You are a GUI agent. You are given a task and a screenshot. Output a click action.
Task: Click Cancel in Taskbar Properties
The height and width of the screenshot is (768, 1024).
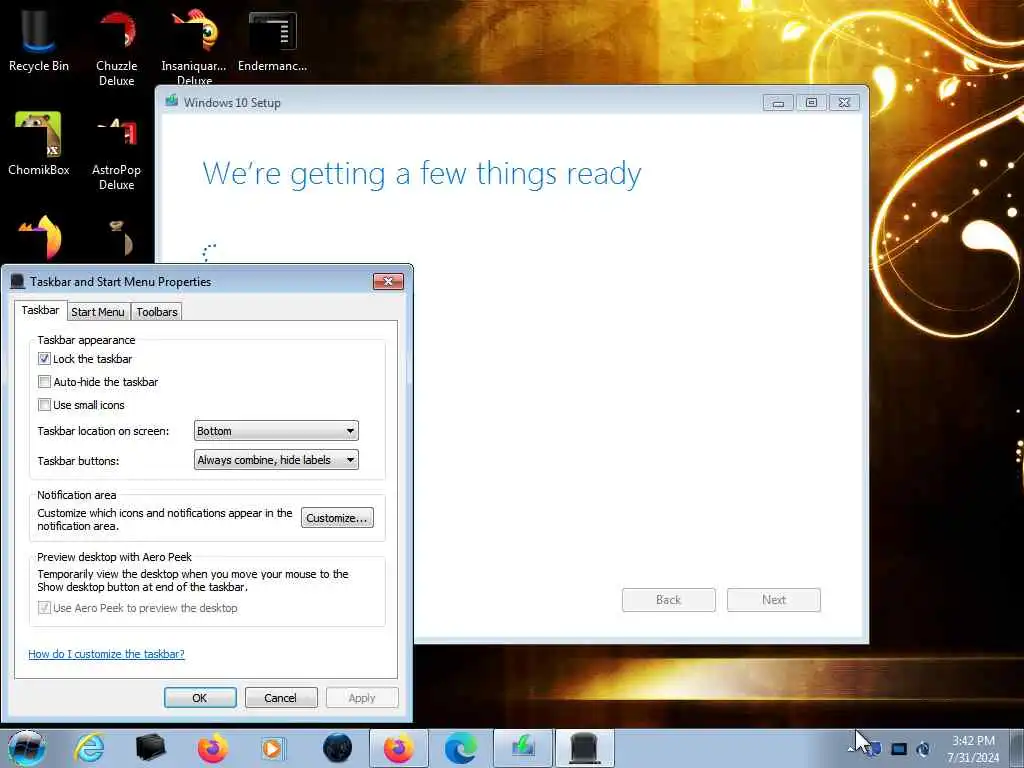coord(281,697)
